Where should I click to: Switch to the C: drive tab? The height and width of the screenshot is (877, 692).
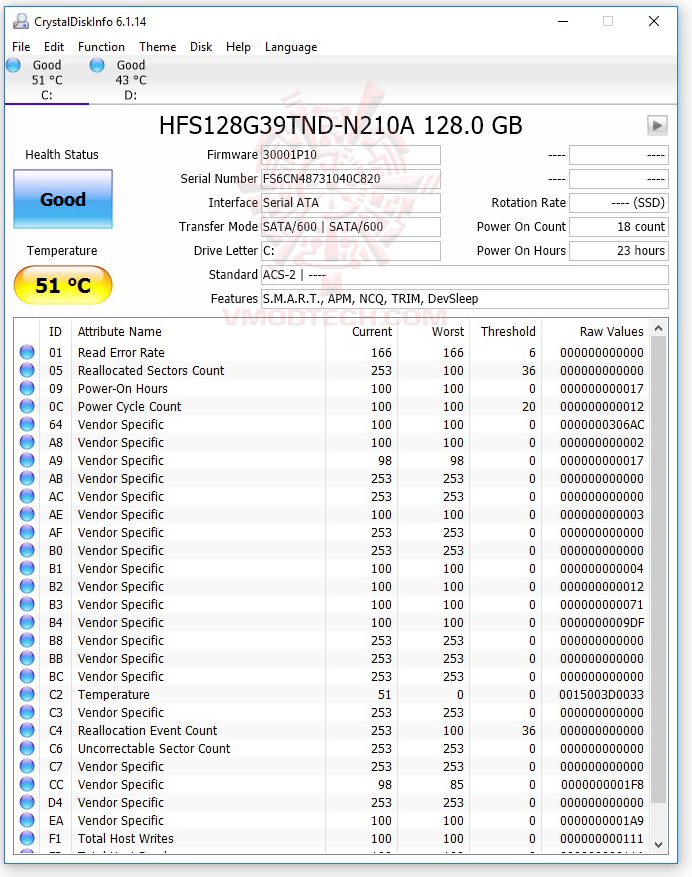(x=46, y=80)
